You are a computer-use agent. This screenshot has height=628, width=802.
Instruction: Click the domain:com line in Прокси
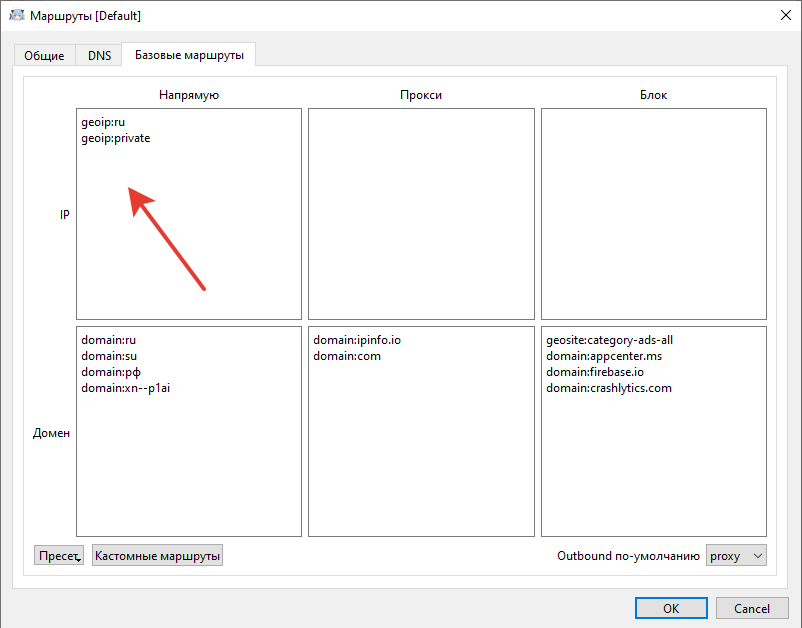[347, 356]
